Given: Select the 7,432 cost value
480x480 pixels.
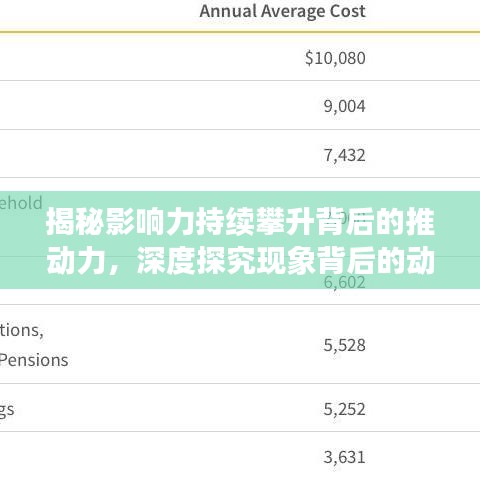Looking at the screenshot, I should 345,155.
